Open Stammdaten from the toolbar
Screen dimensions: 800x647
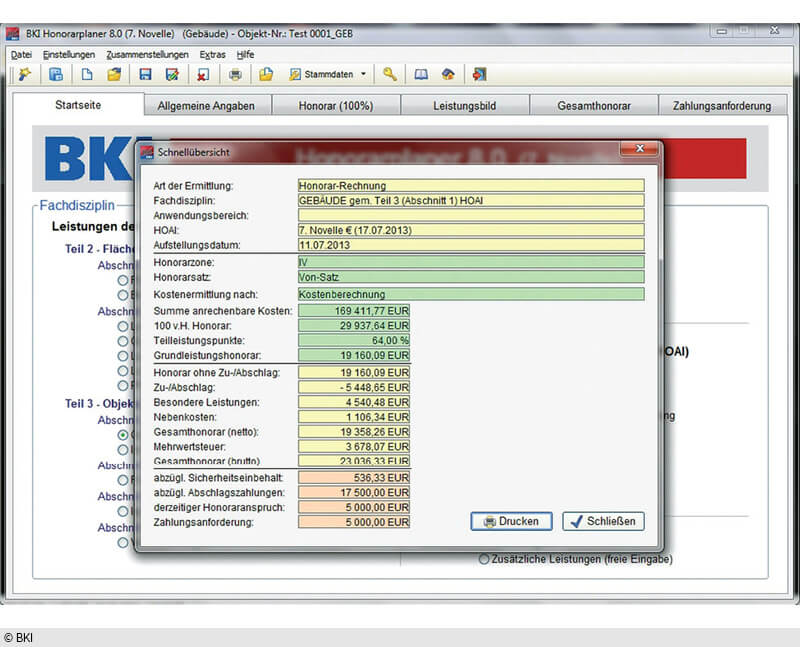coord(321,74)
